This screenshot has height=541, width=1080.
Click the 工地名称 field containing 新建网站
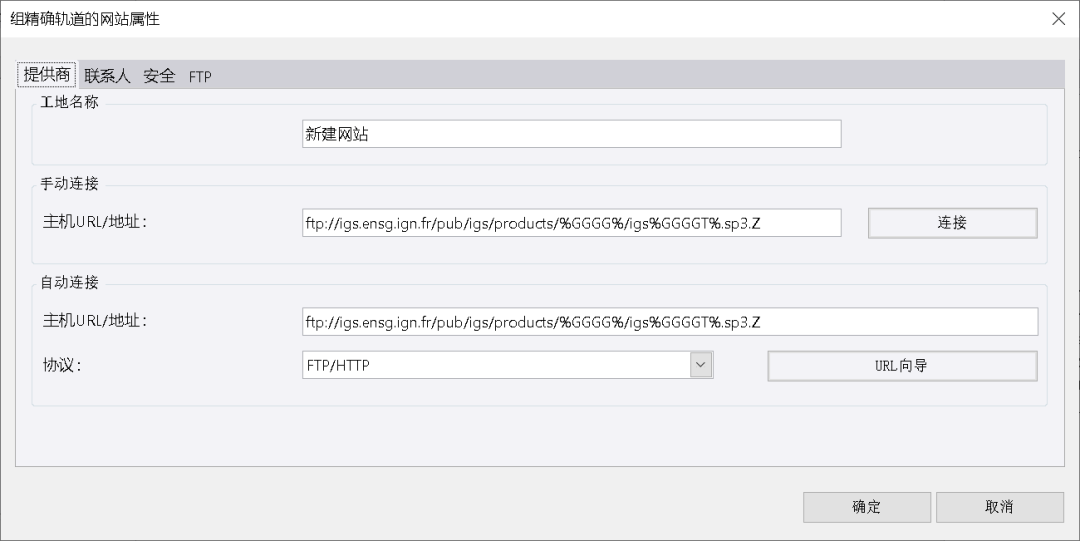(570, 134)
